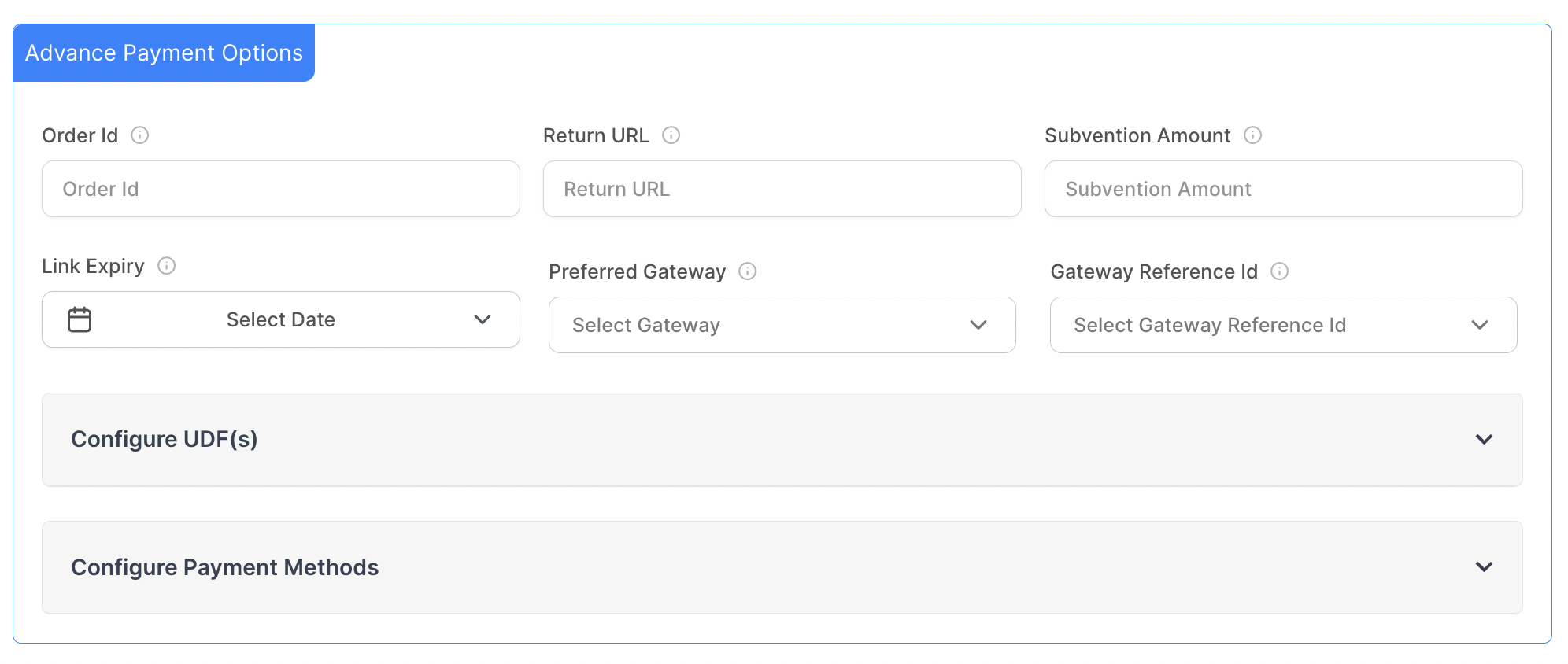Click the Link Expiry info icon
The image size is (1568, 664).
[x=166, y=266]
